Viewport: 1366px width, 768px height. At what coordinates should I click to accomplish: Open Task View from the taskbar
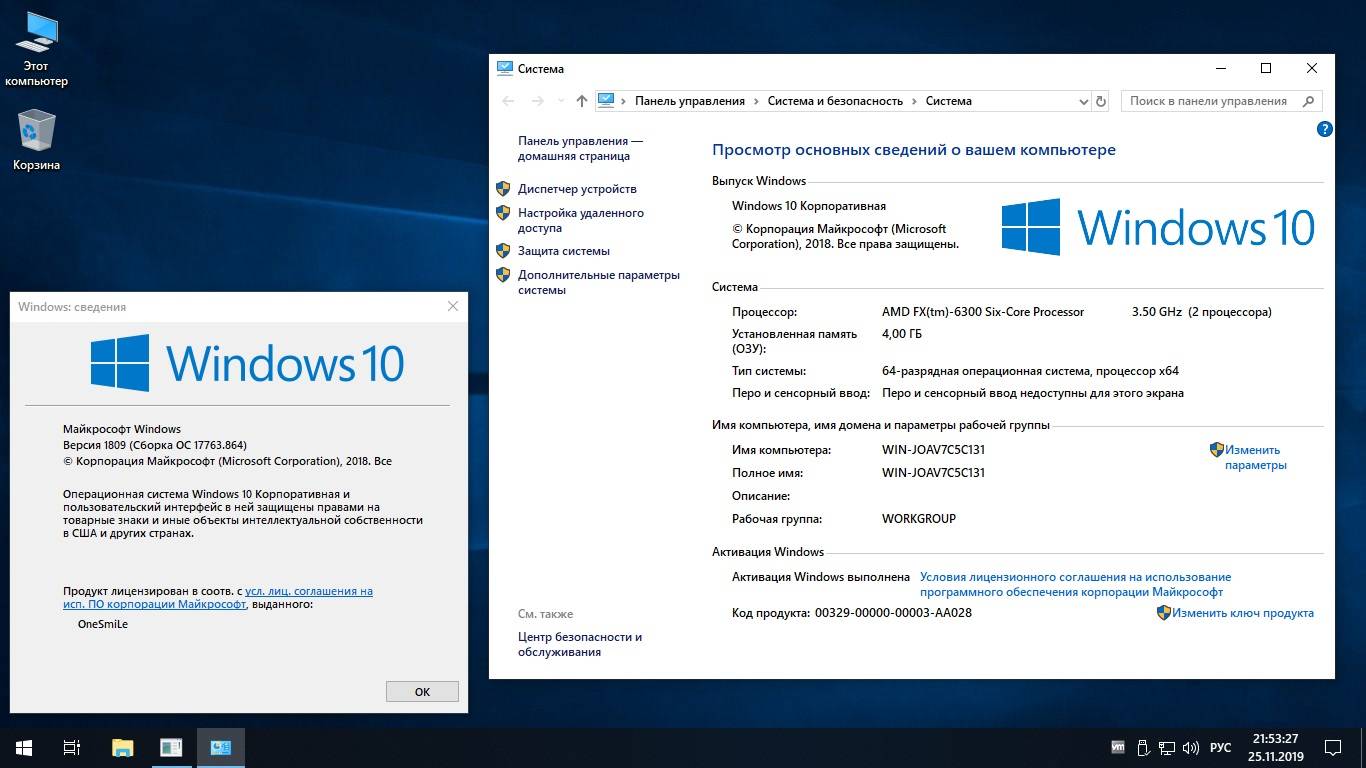click(72, 747)
